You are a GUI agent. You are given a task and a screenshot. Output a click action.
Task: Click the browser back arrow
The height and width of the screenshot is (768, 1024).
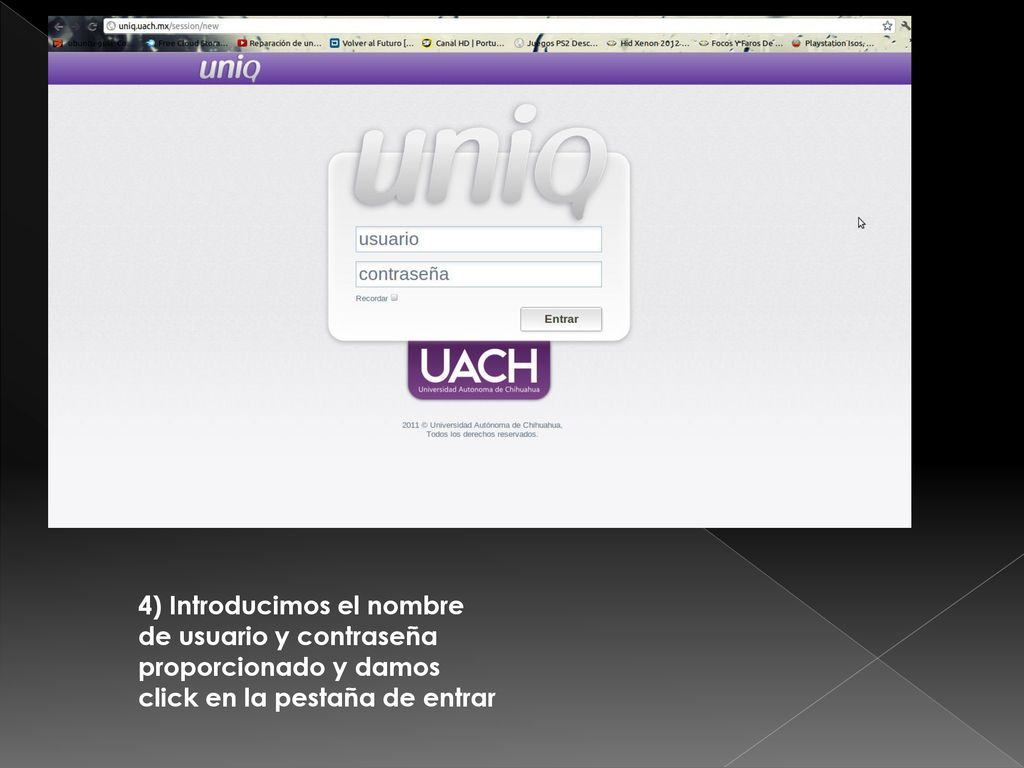(59, 26)
